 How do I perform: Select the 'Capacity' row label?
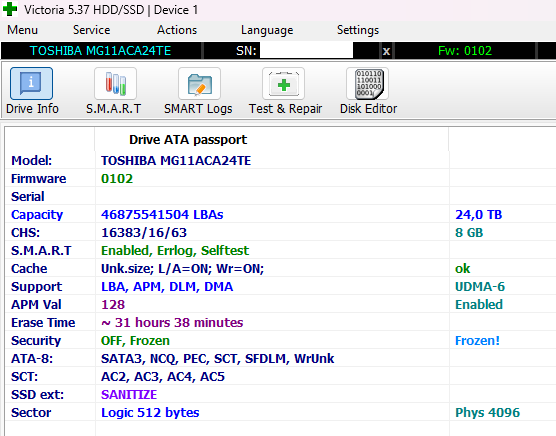[x=37, y=215]
